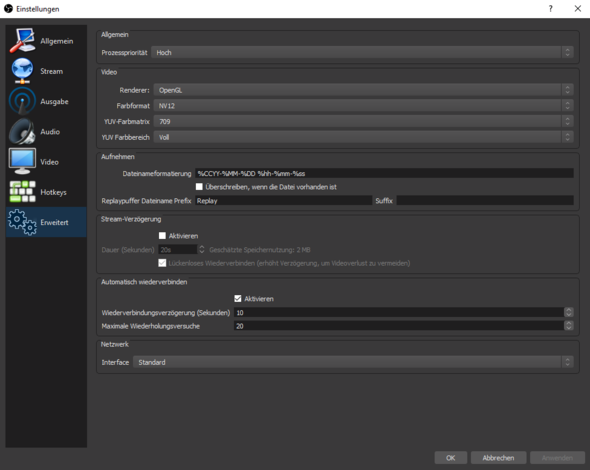Viewport: 590px width, 470px height.
Task: Open Video settings via the monitor icon
Action: [22, 161]
